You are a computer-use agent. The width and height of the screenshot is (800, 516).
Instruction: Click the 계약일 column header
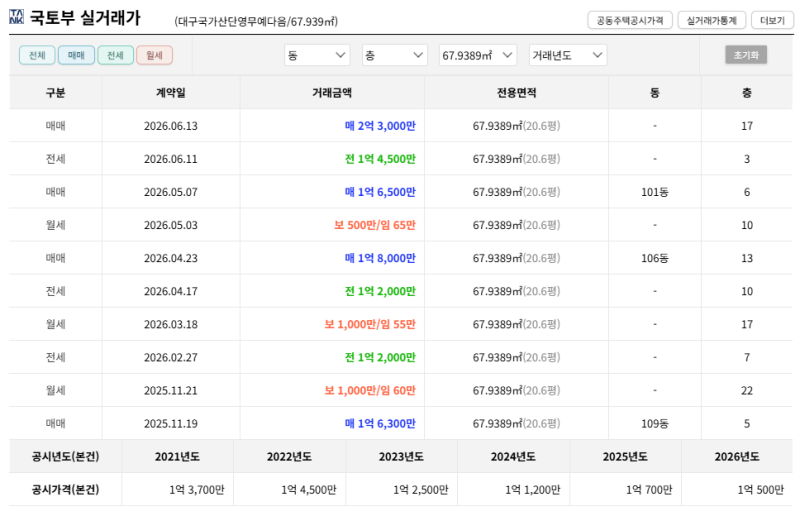point(171,92)
